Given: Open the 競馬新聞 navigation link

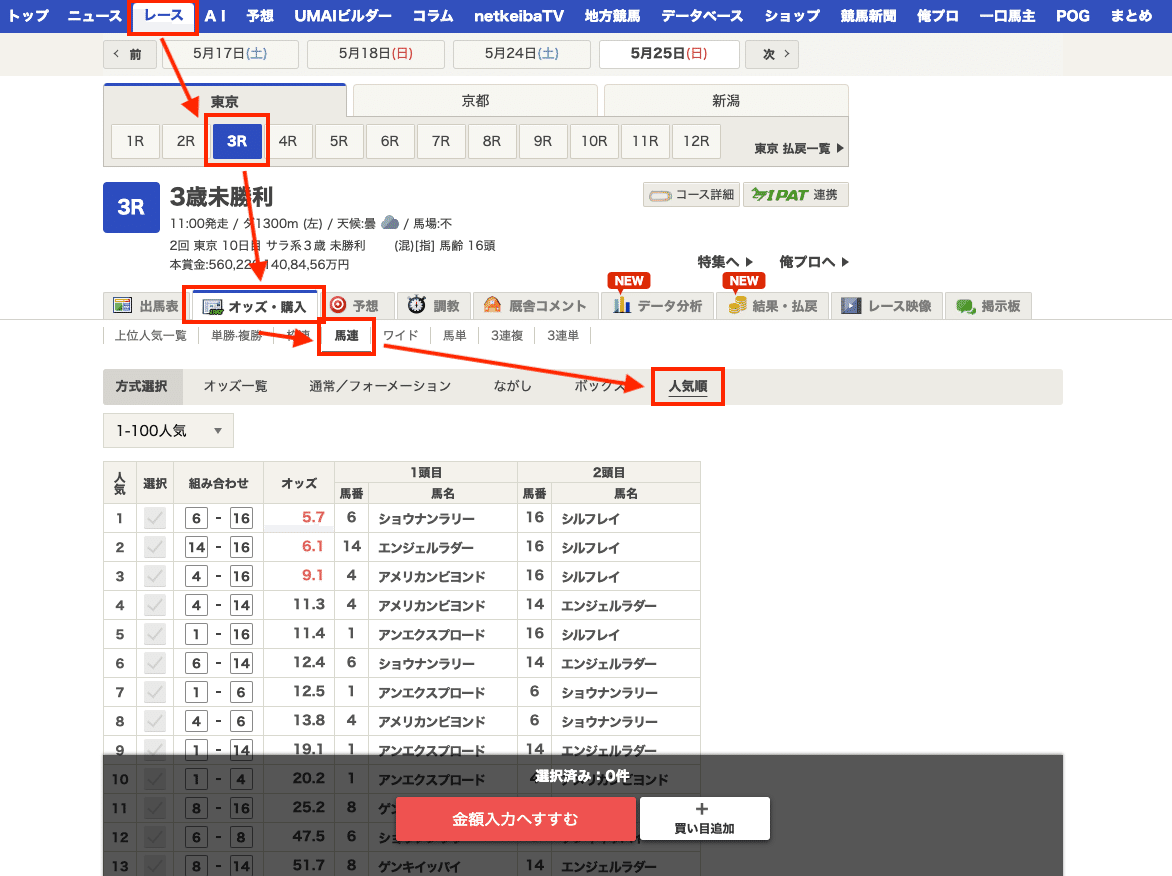Looking at the screenshot, I should click(x=869, y=16).
